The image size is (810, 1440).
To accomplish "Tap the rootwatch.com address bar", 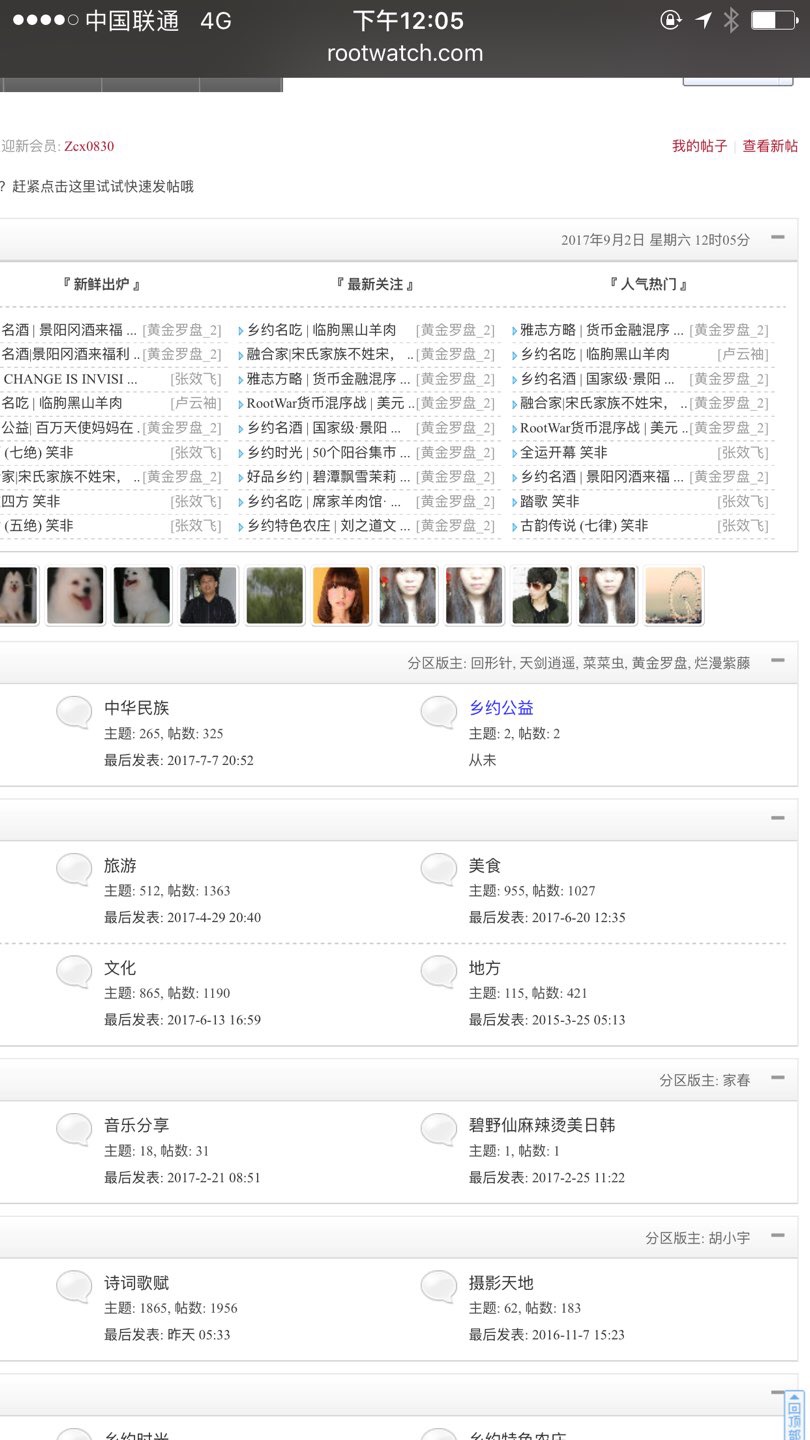I will coord(405,54).
